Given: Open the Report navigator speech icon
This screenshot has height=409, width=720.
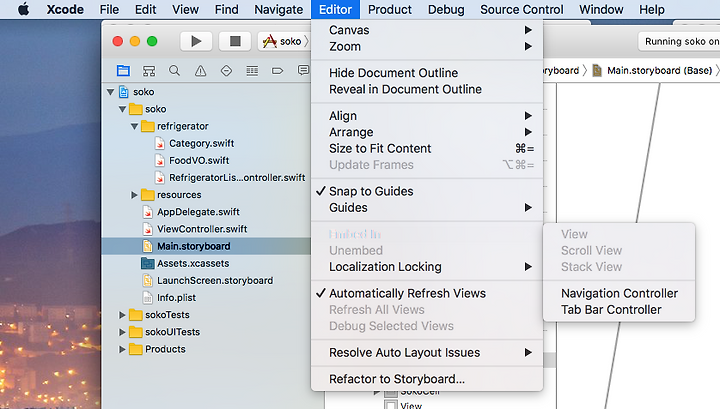Looking at the screenshot, I should tap(303, 70).
